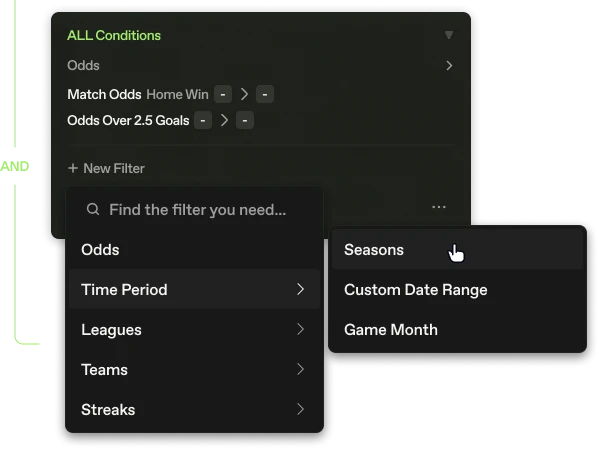Viewport: 599px width, 449px height.
Task: Click the ALL Conditions heading
Action: [x=114, y=36]
